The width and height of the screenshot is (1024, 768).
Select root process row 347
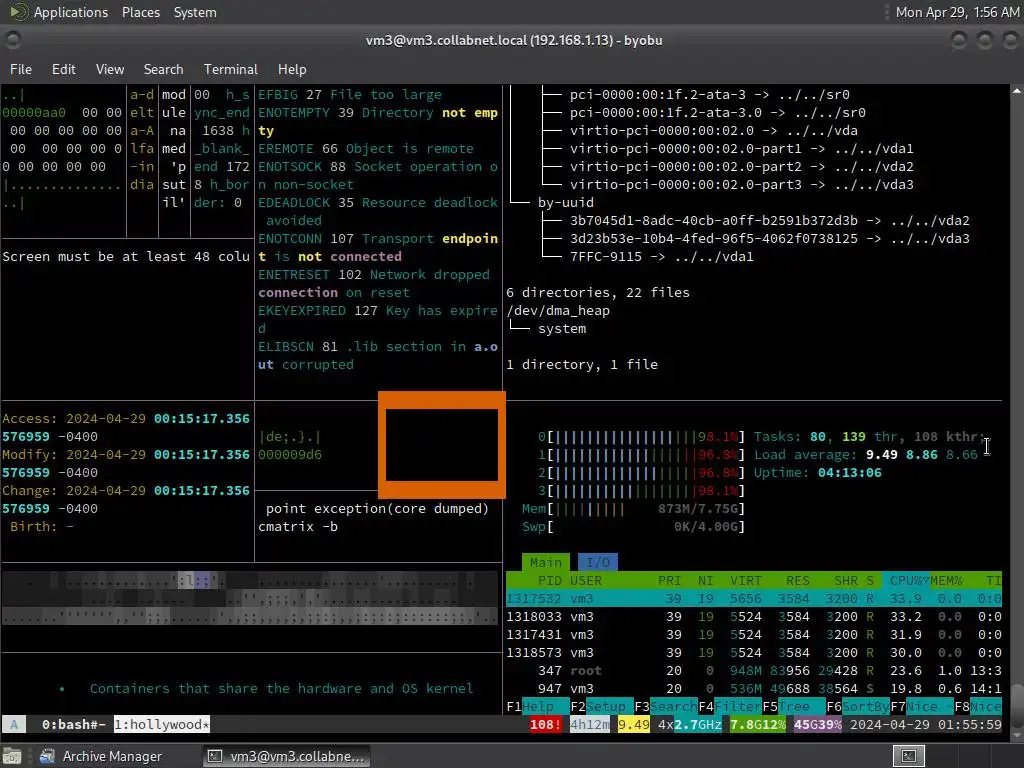[x=754, y=671]
